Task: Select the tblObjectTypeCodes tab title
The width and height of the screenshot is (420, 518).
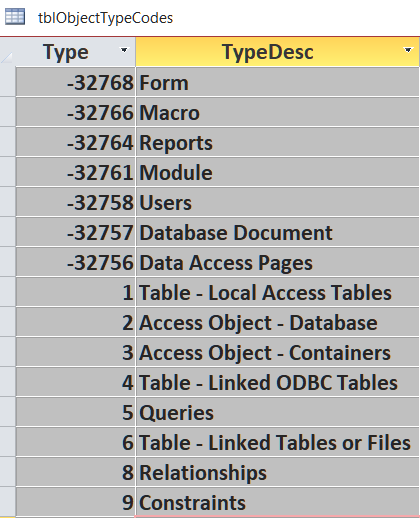Action: [105, 17]
